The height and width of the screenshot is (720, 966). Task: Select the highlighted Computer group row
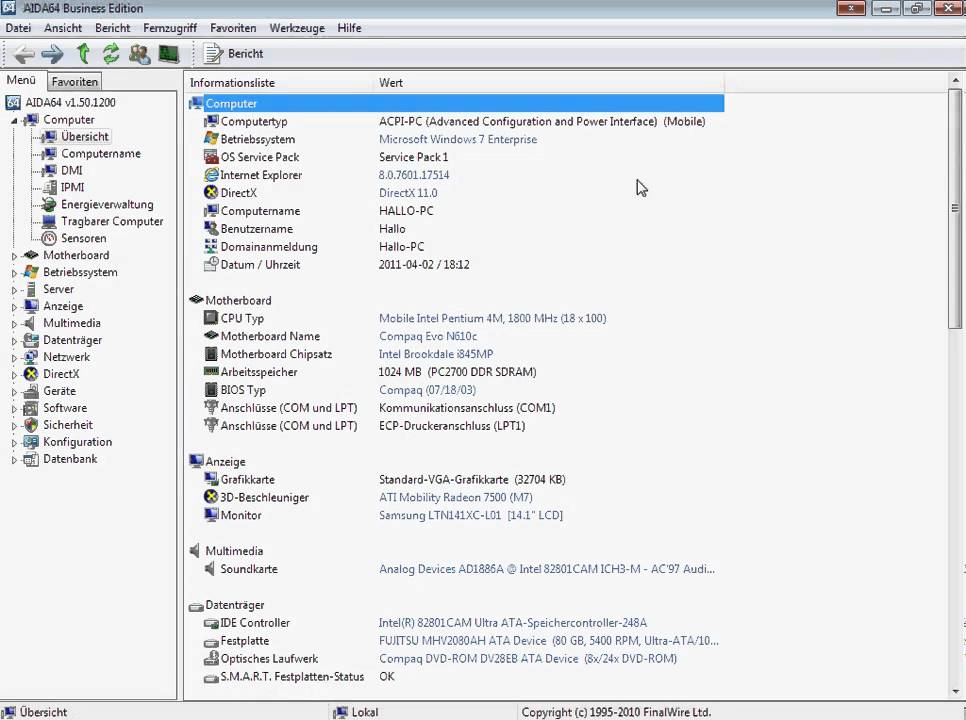tap(456, 103)
